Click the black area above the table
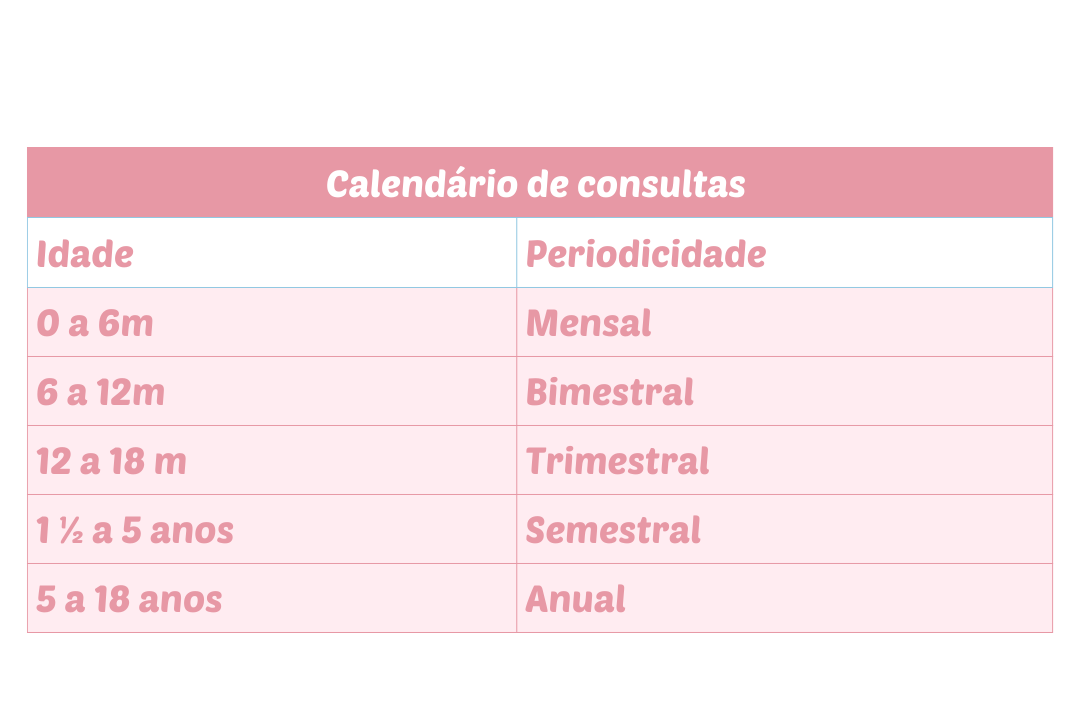Image resolution: width=1080 pixels, height=720 pixels. pos(540,72)
